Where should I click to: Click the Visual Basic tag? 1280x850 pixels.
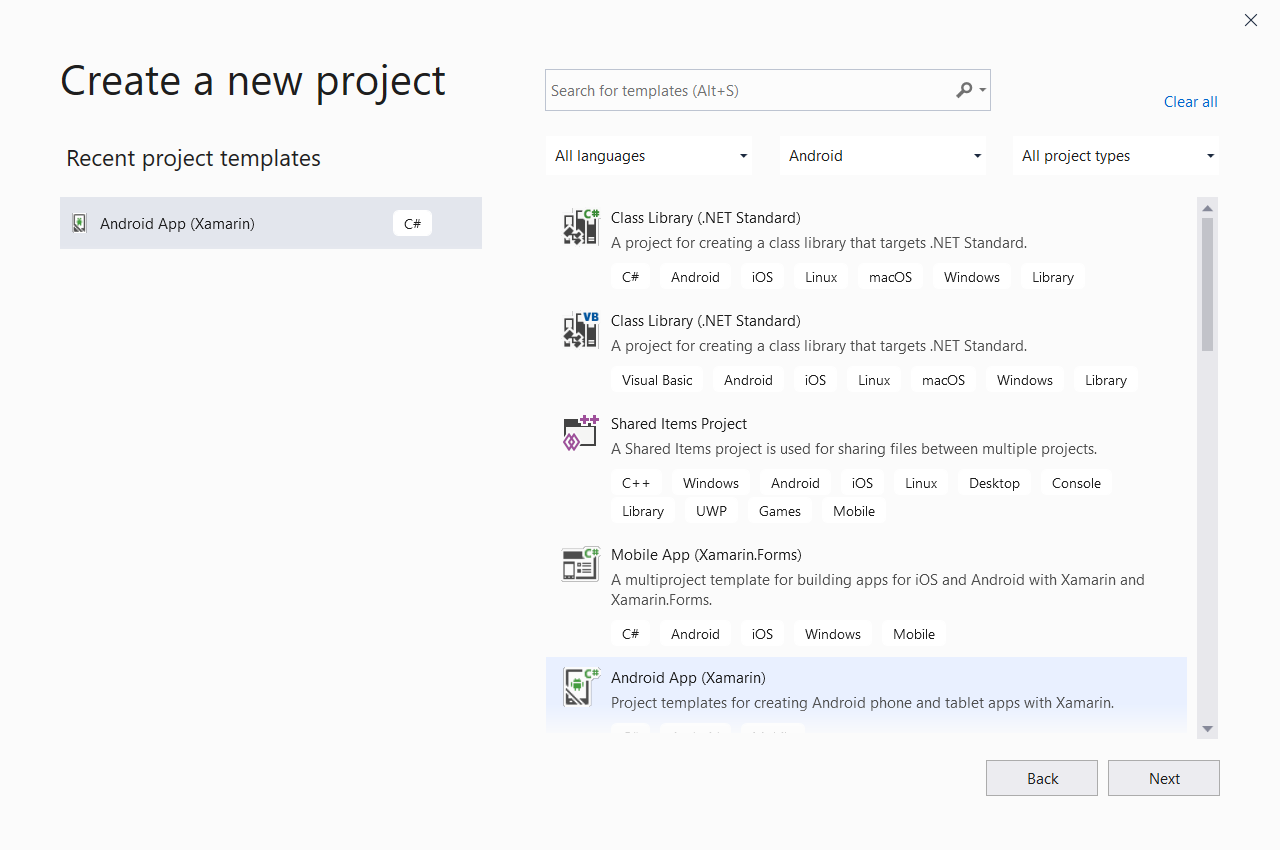[x=657, y=380]
